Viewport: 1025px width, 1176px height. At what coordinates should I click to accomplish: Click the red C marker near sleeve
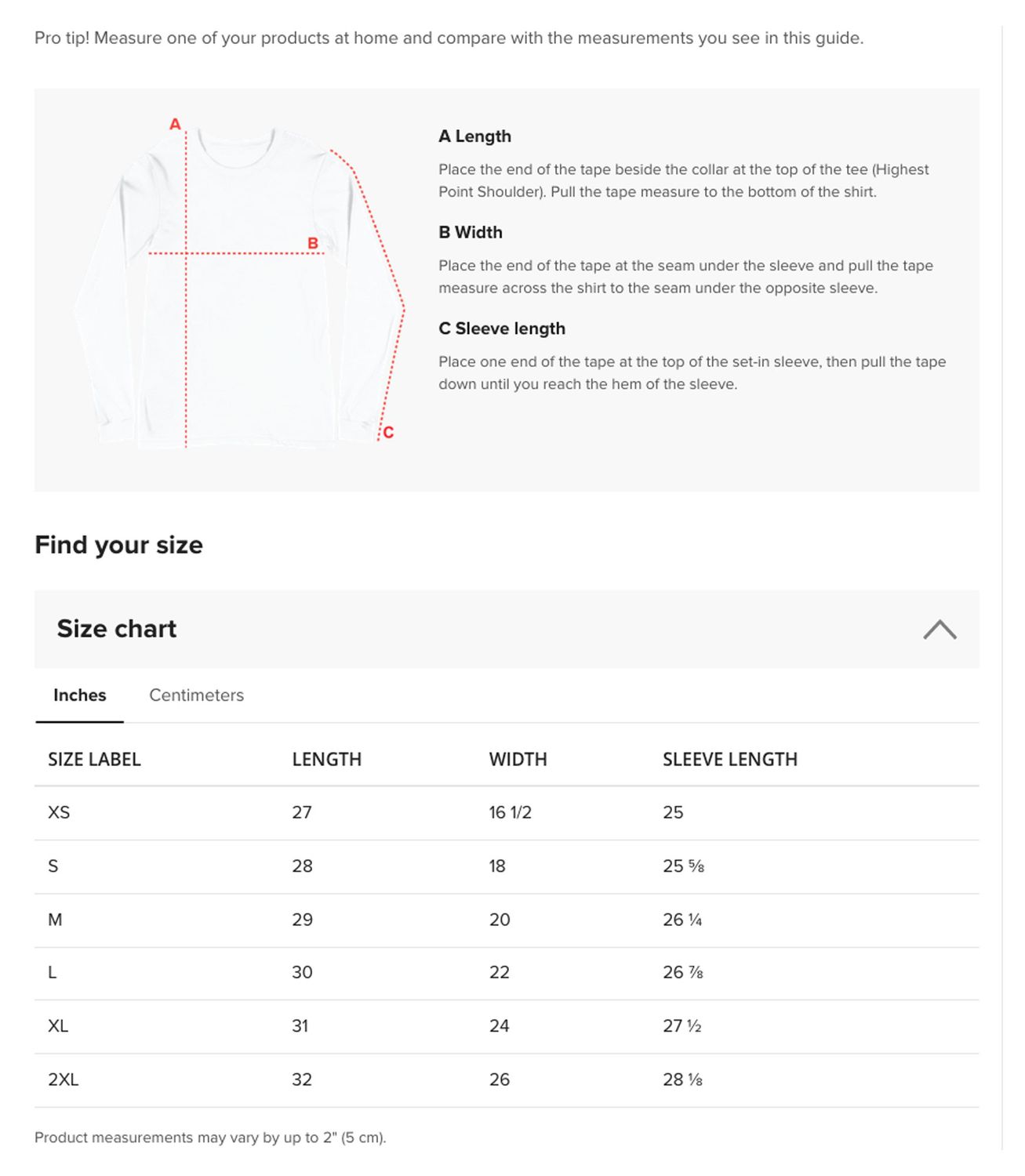coord(387,432)
